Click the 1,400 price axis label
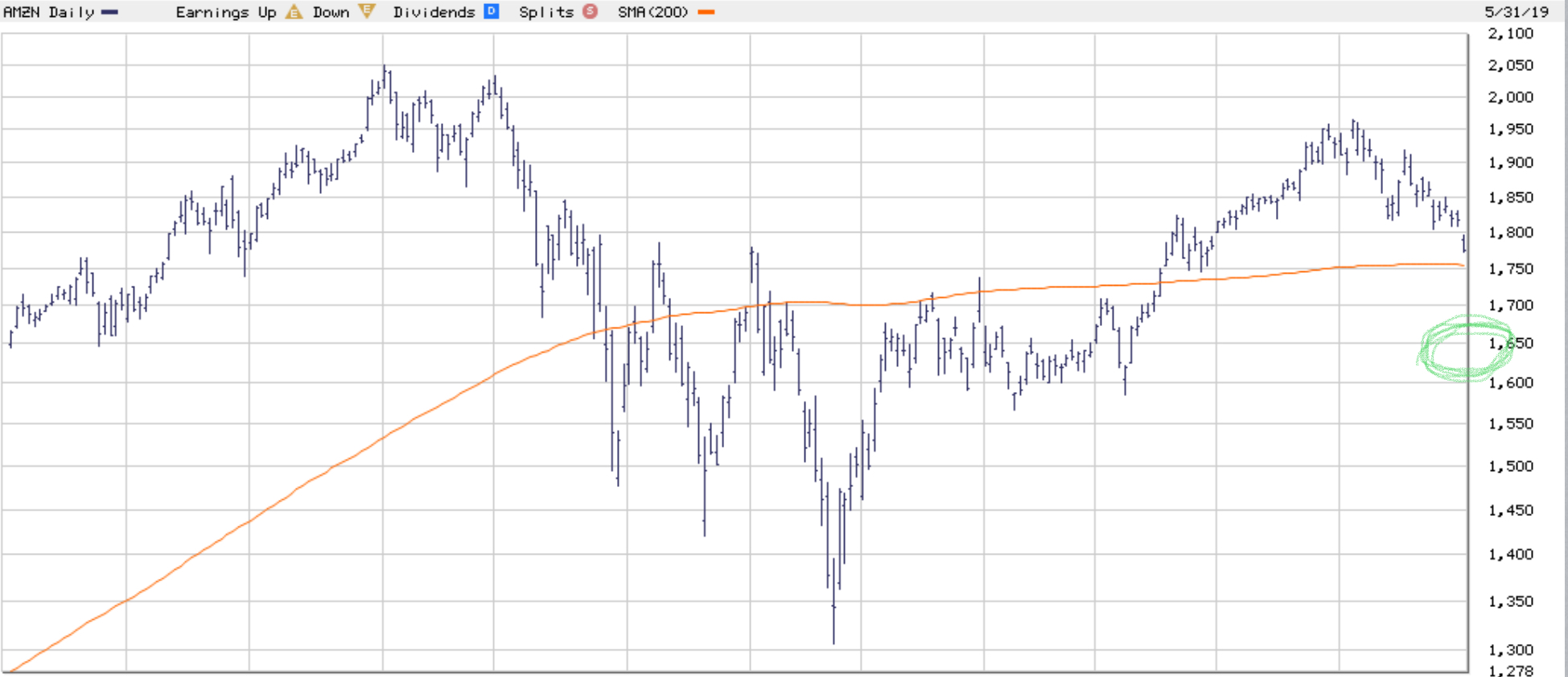Image resolution: width=1568 pixels, height=677 pixels. click(1511, 555)
